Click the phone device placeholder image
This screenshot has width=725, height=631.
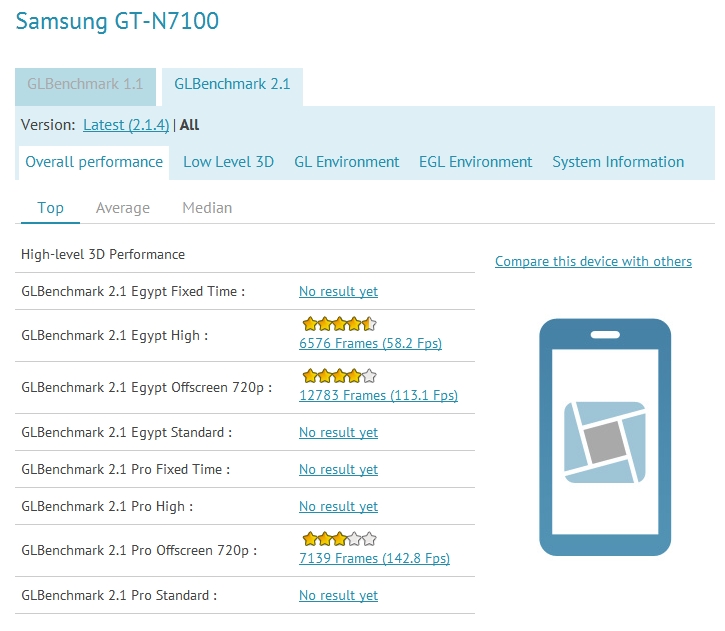604,437
